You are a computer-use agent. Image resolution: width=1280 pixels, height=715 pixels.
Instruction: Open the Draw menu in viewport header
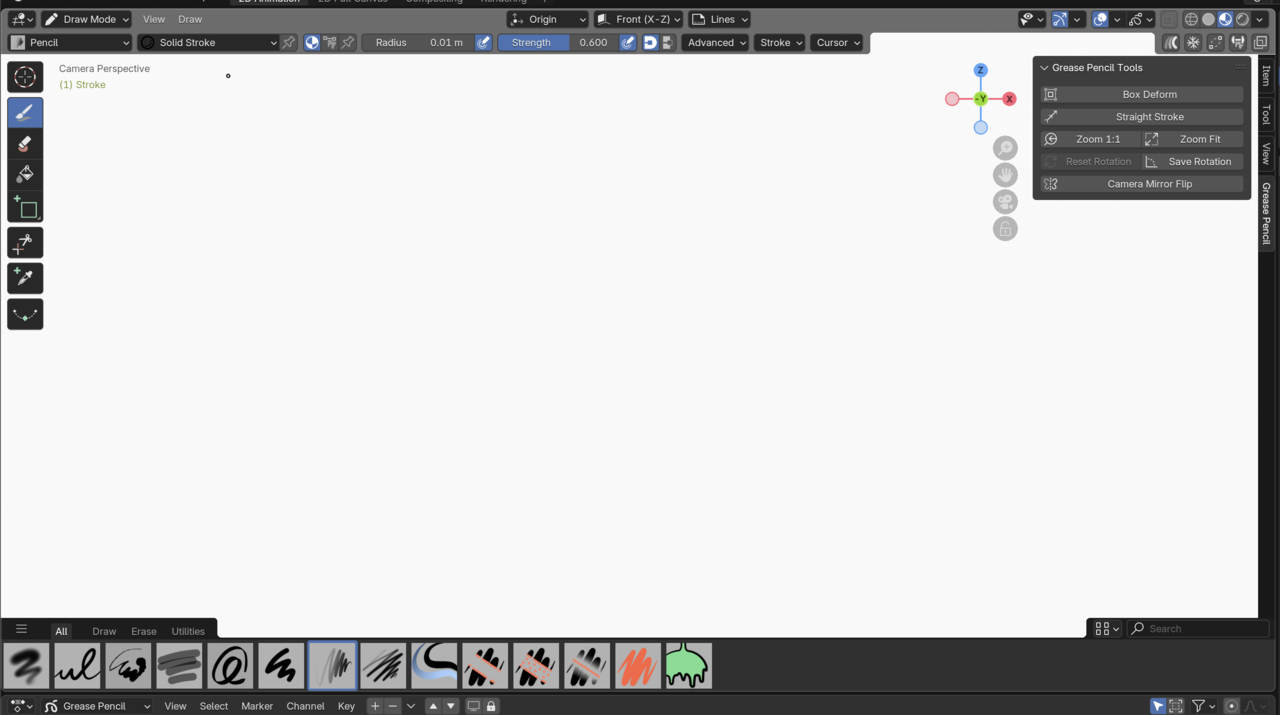(x=190, y=19)
